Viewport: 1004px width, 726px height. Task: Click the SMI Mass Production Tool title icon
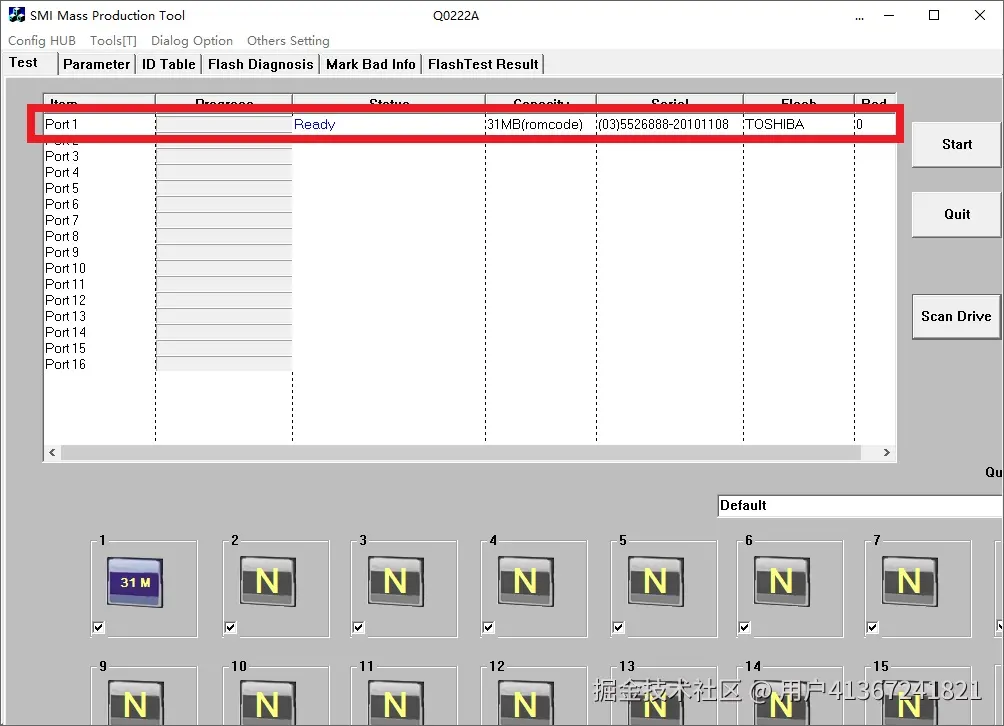tap(17, 15)
